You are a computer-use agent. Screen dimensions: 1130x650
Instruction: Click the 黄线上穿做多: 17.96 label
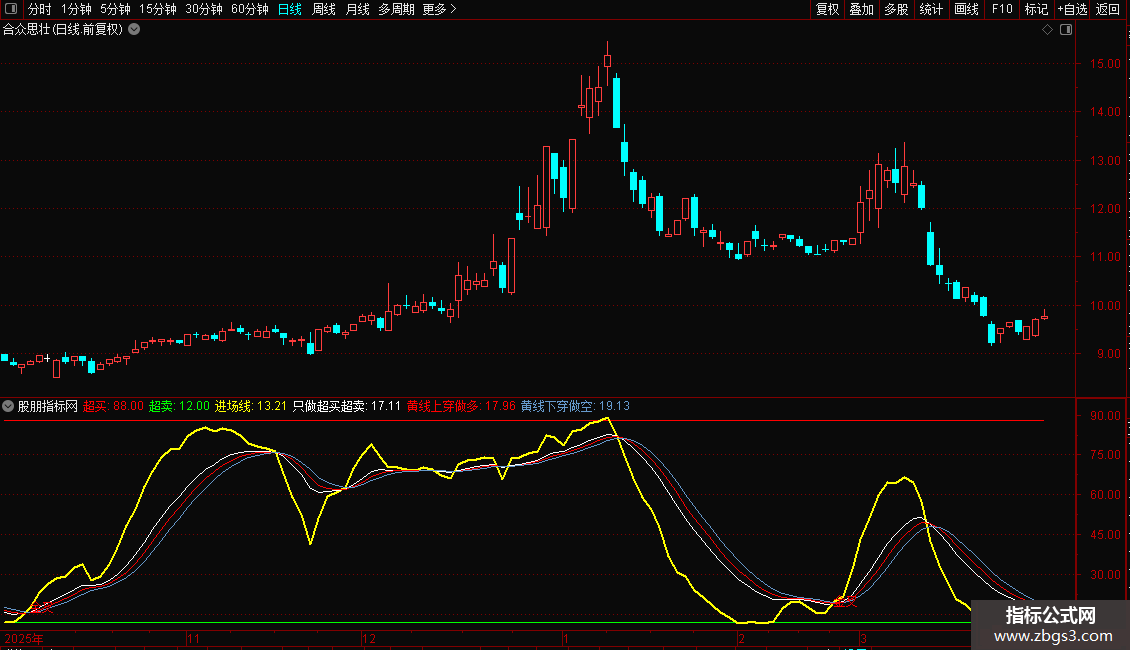coord(461,406)
